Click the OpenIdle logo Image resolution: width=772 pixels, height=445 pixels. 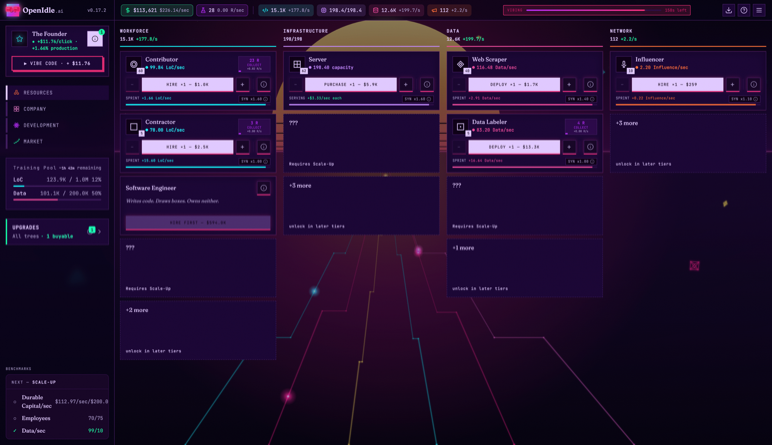34,10
